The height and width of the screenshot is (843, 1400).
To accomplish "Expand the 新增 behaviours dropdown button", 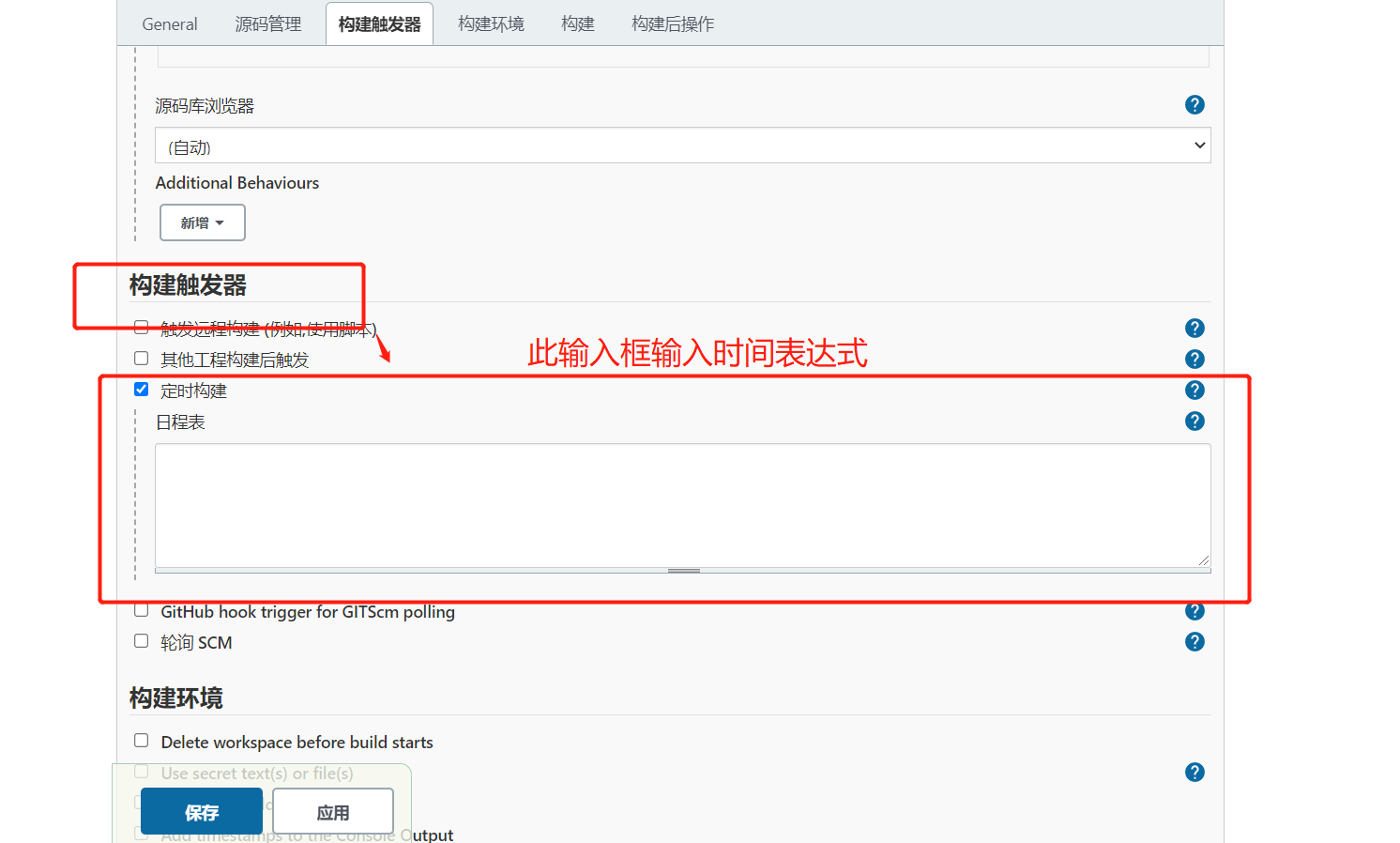I will [x=203, y=222].
